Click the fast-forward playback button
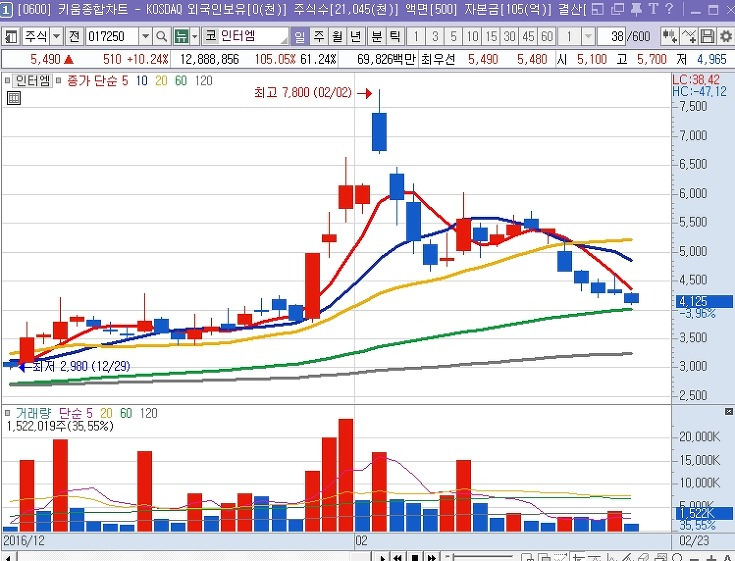 (x=432, y=557)
